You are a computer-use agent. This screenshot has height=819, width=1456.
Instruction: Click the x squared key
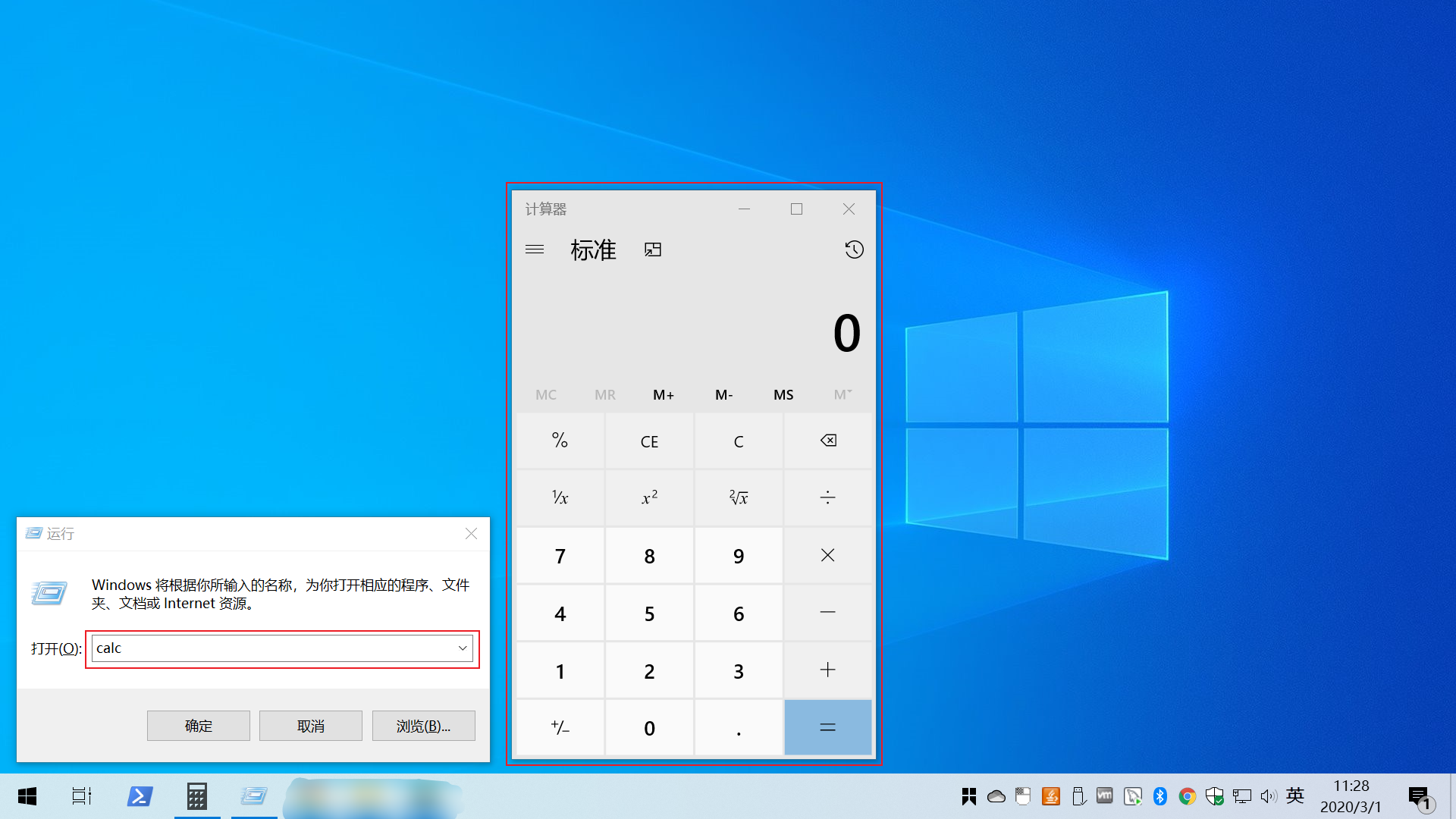click(x=650, y=498)
